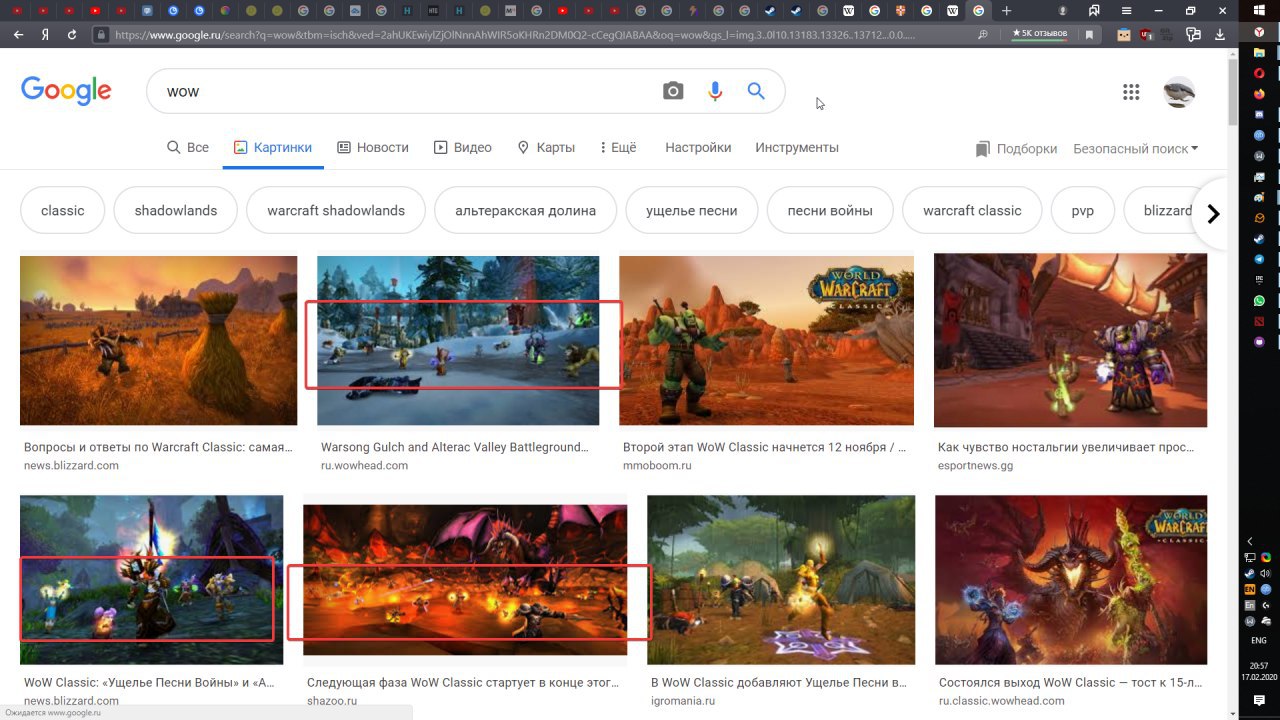Open esportnews.gg Orgrimmar image
Screen dimensions: 1280x720
point(1070,340)
